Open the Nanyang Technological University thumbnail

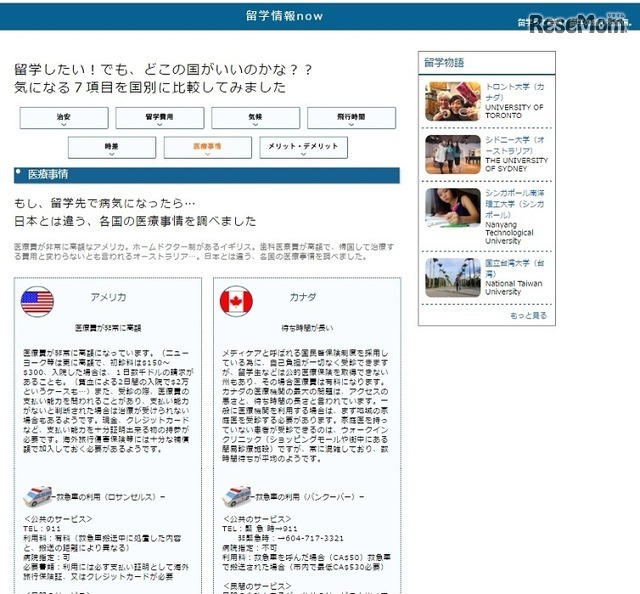click(453, 207)
